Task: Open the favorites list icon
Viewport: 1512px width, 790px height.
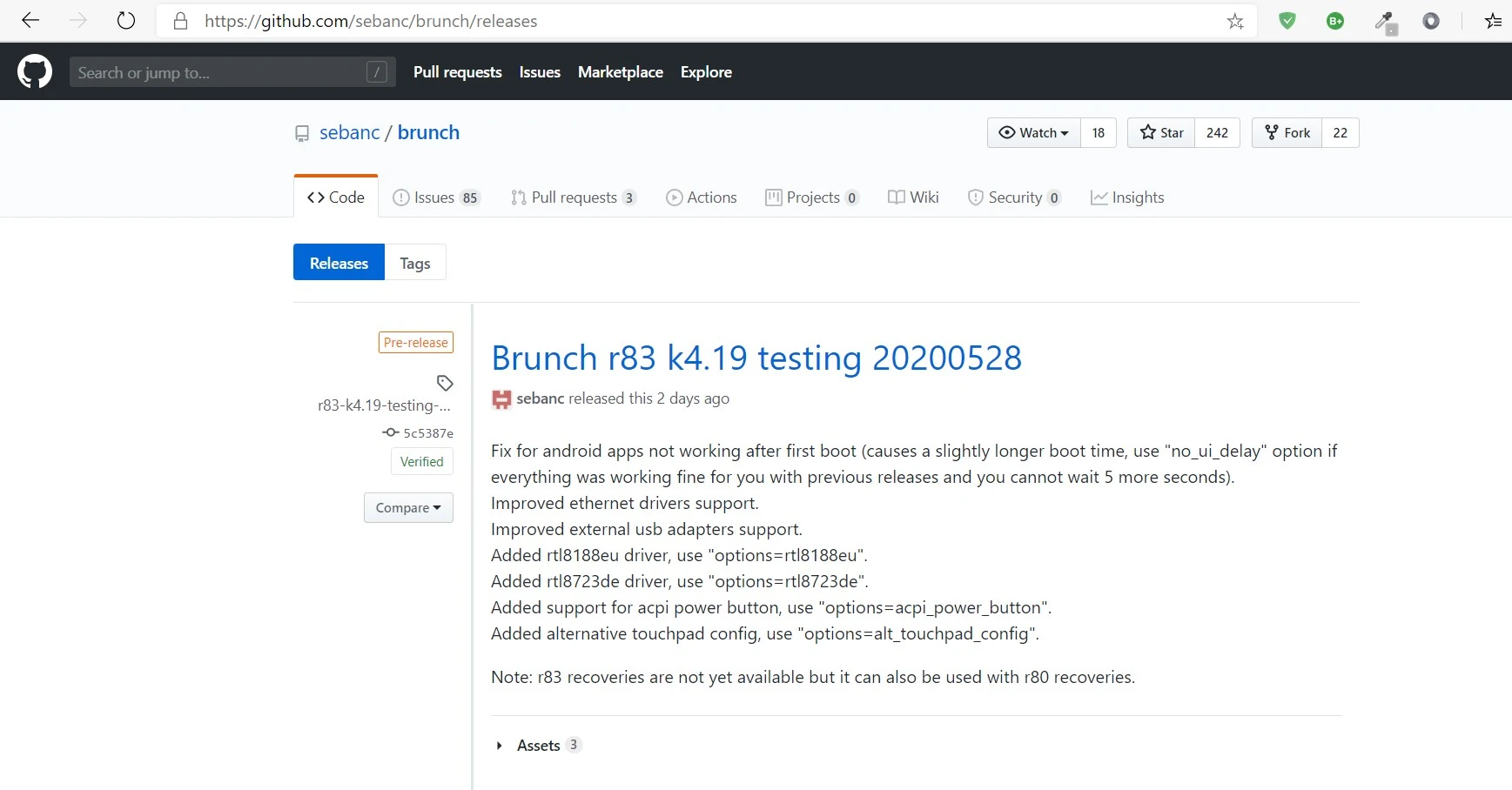Action: click(1494, 21)
